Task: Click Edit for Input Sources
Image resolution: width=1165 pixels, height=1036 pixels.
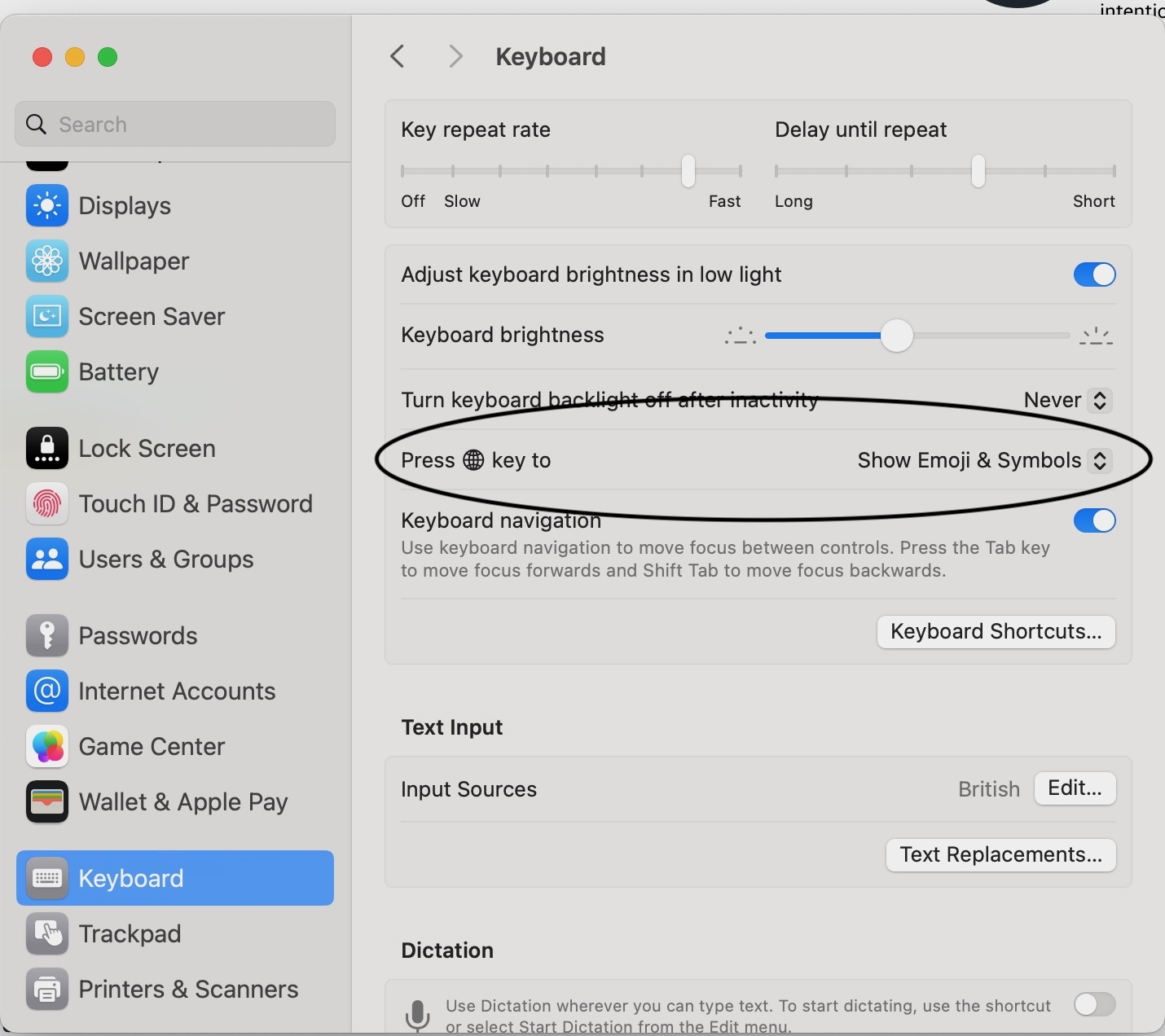Action: [1075, 788]
